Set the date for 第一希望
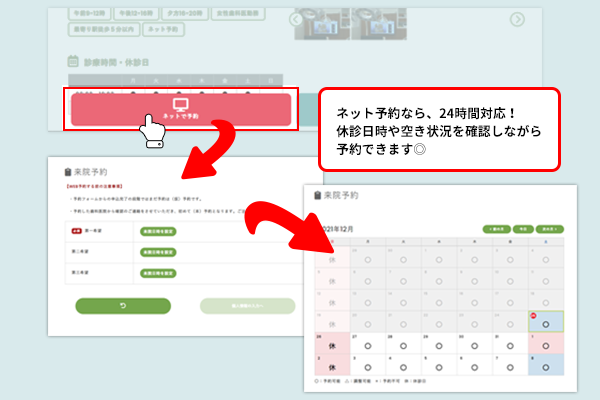 (157, 230)
